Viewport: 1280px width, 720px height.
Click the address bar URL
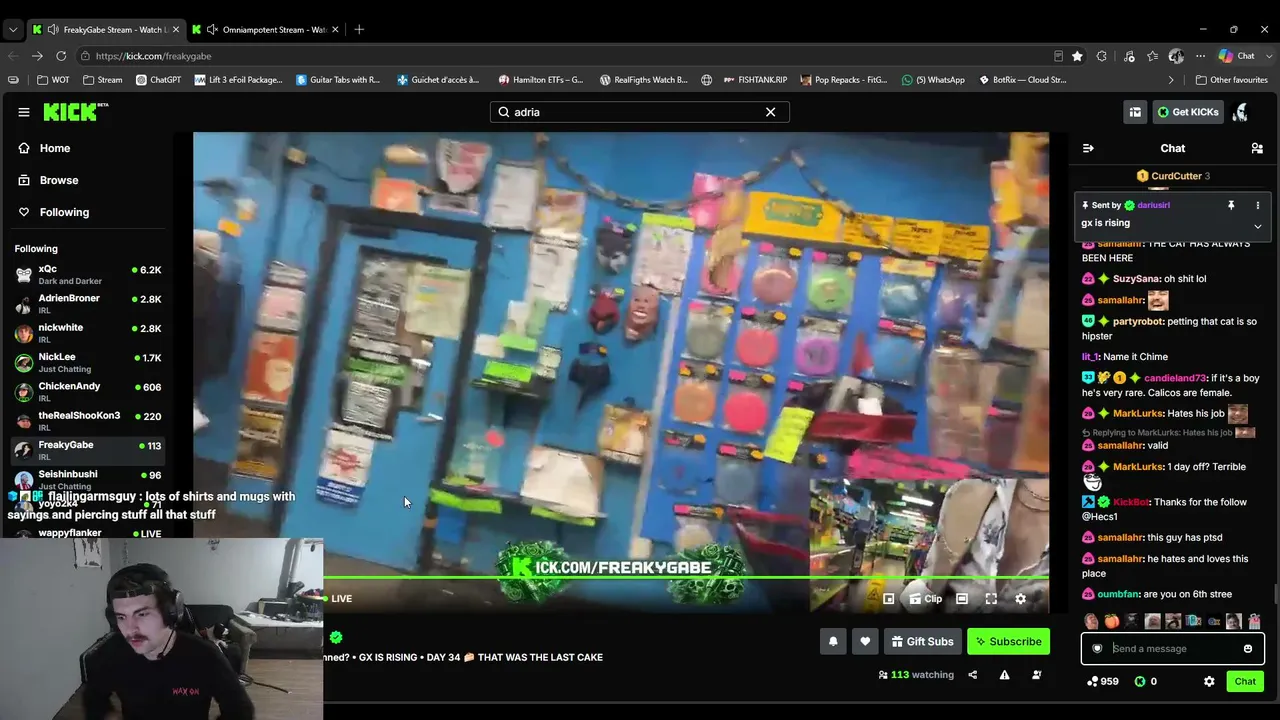(153, 56)
